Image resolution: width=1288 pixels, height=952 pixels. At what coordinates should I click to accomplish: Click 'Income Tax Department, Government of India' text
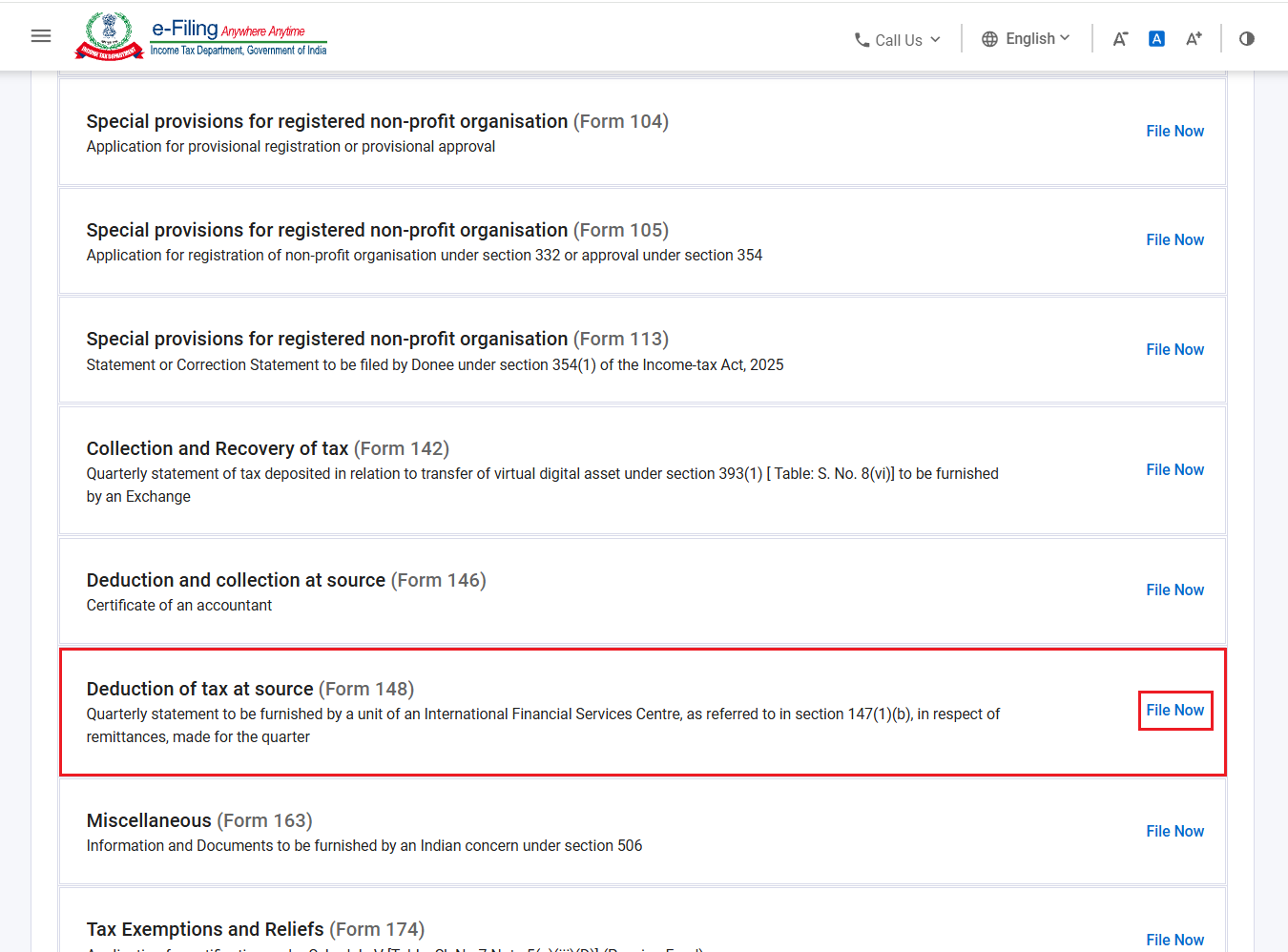tap(239, 51)
